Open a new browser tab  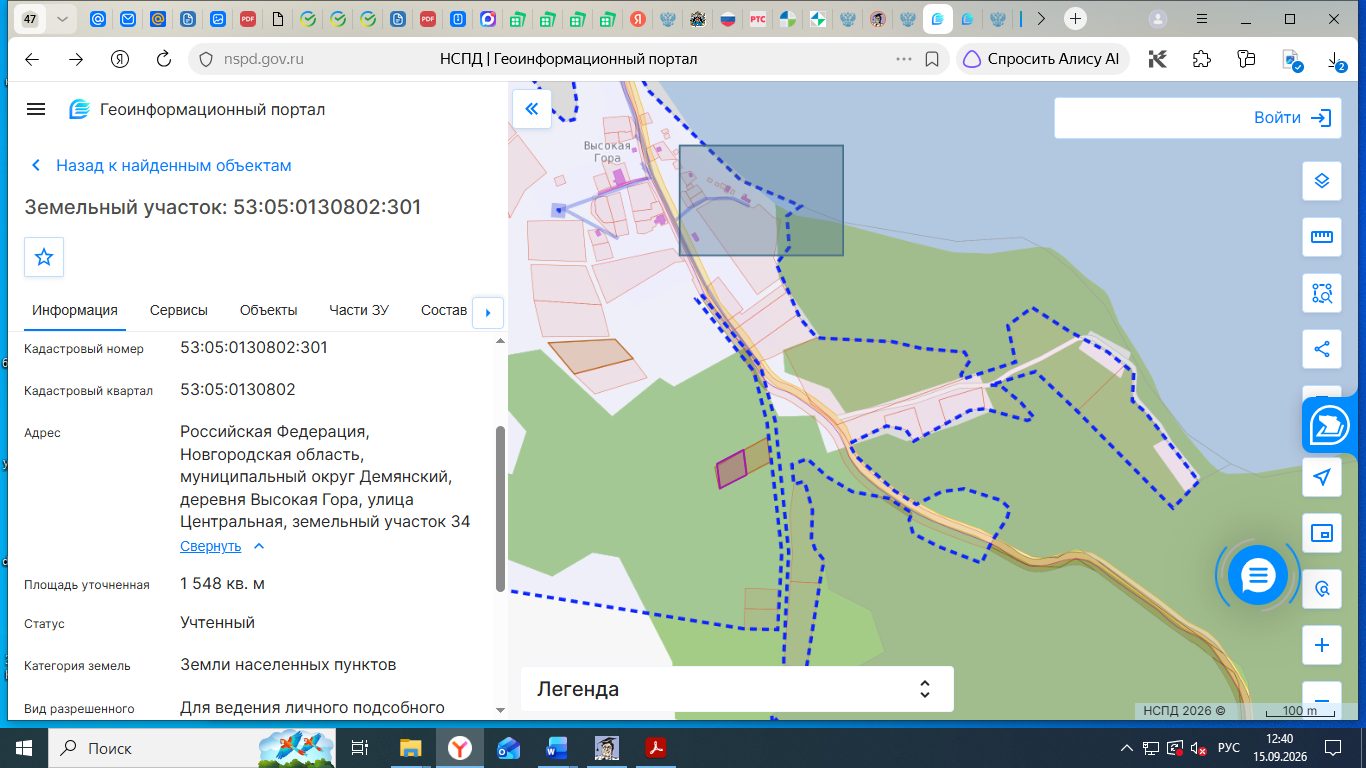point(1075,18)
